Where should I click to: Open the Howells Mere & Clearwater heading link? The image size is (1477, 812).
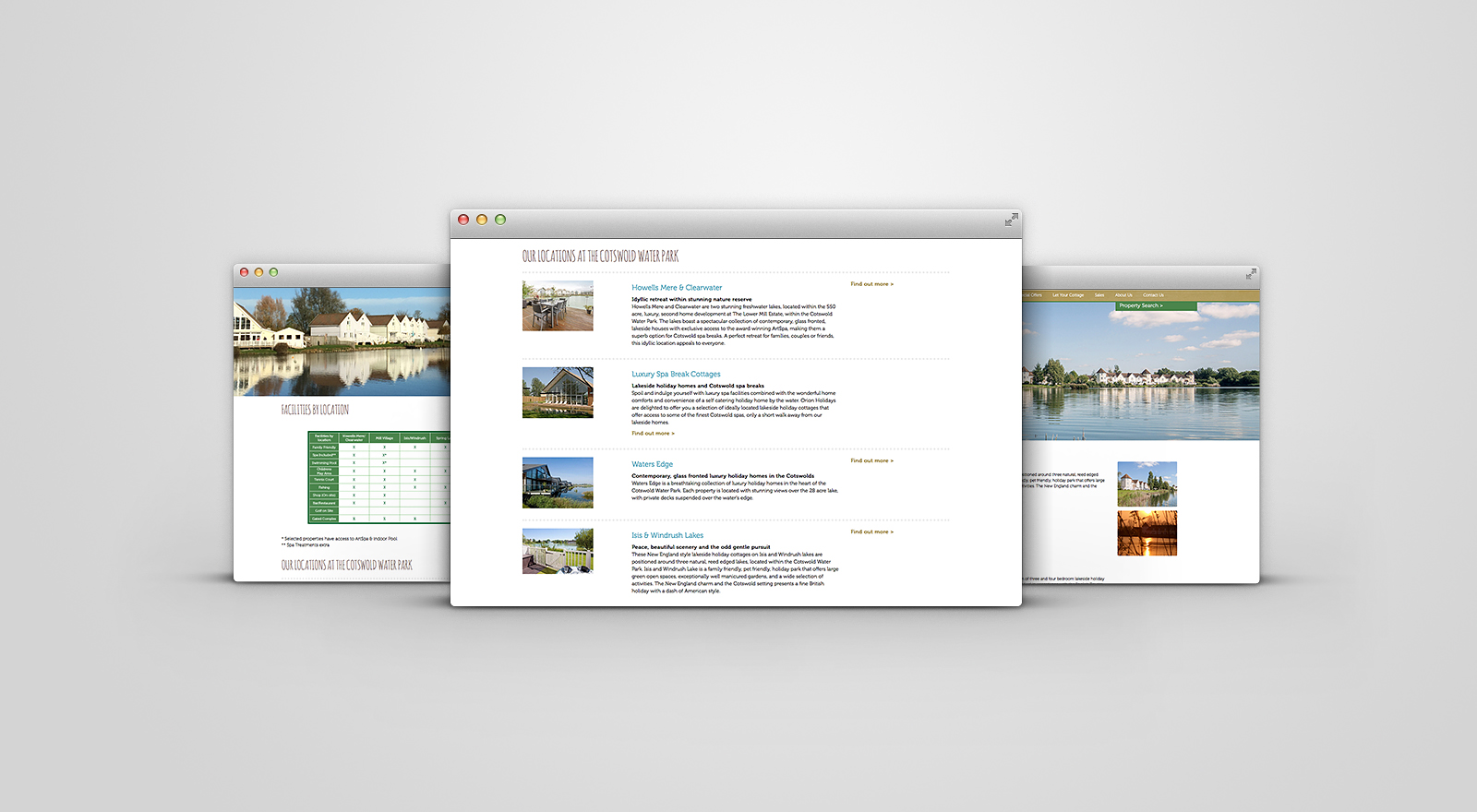(x=677, y=288)
